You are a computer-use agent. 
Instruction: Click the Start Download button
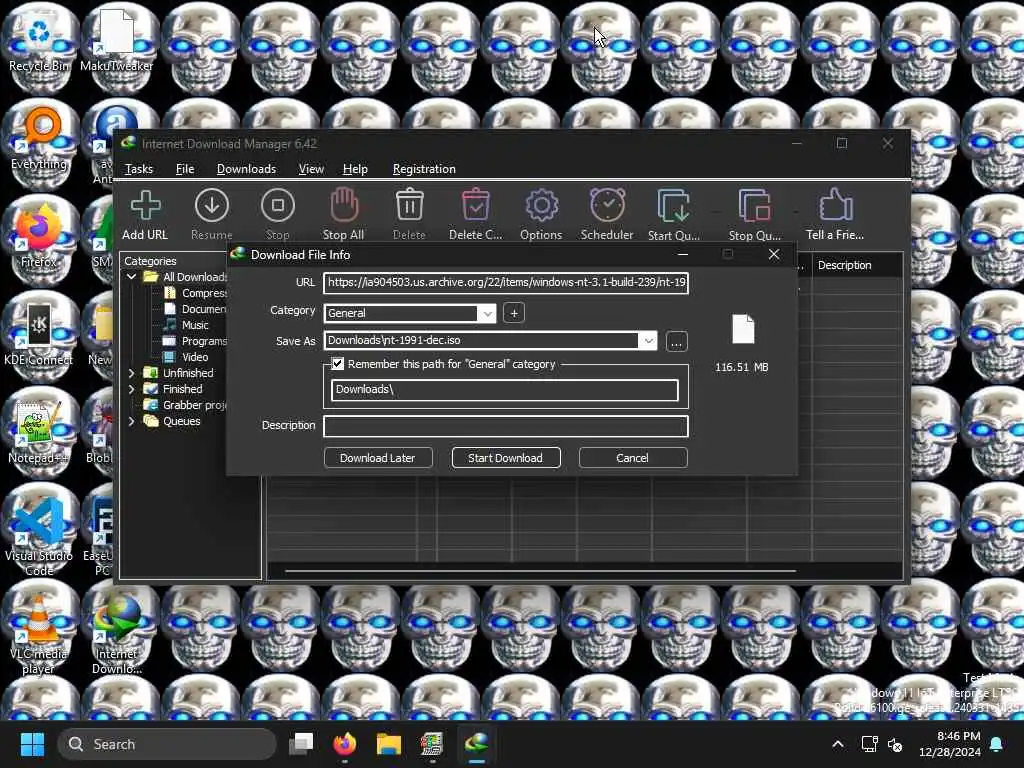point(505,458)
